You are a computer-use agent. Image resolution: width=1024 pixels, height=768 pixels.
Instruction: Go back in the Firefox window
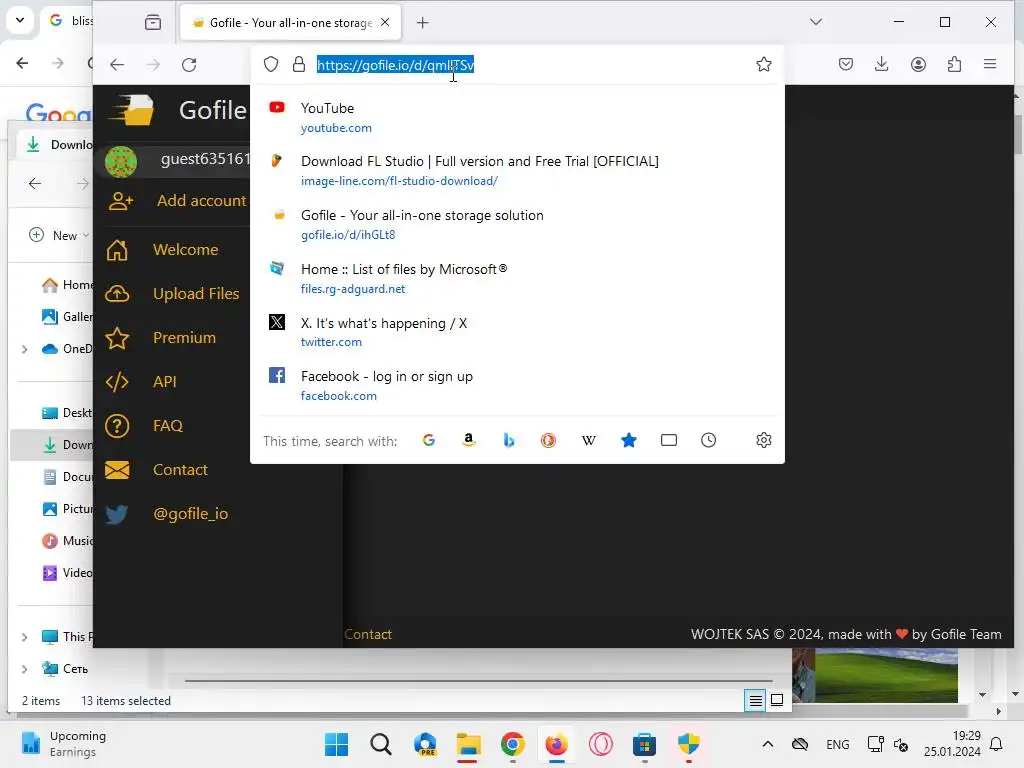(x=117, y=64)
